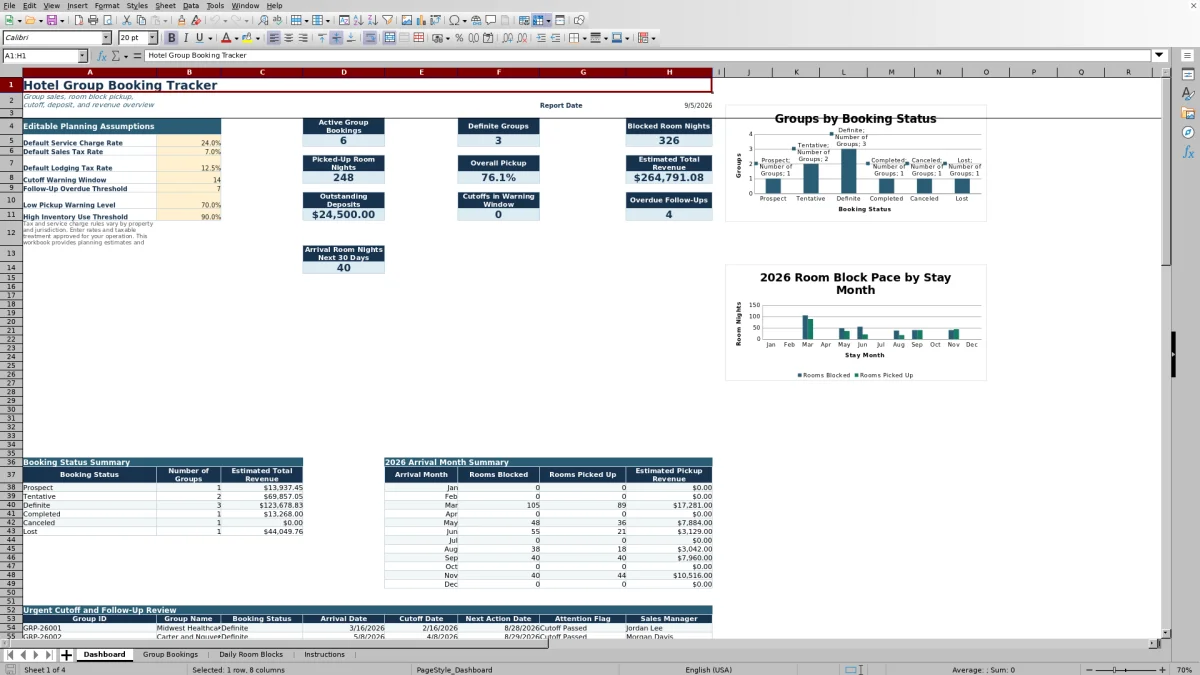Switch to Daily Room Blocks sheet tab
This screenshot has height=675, width=1200.
point(251,655)
